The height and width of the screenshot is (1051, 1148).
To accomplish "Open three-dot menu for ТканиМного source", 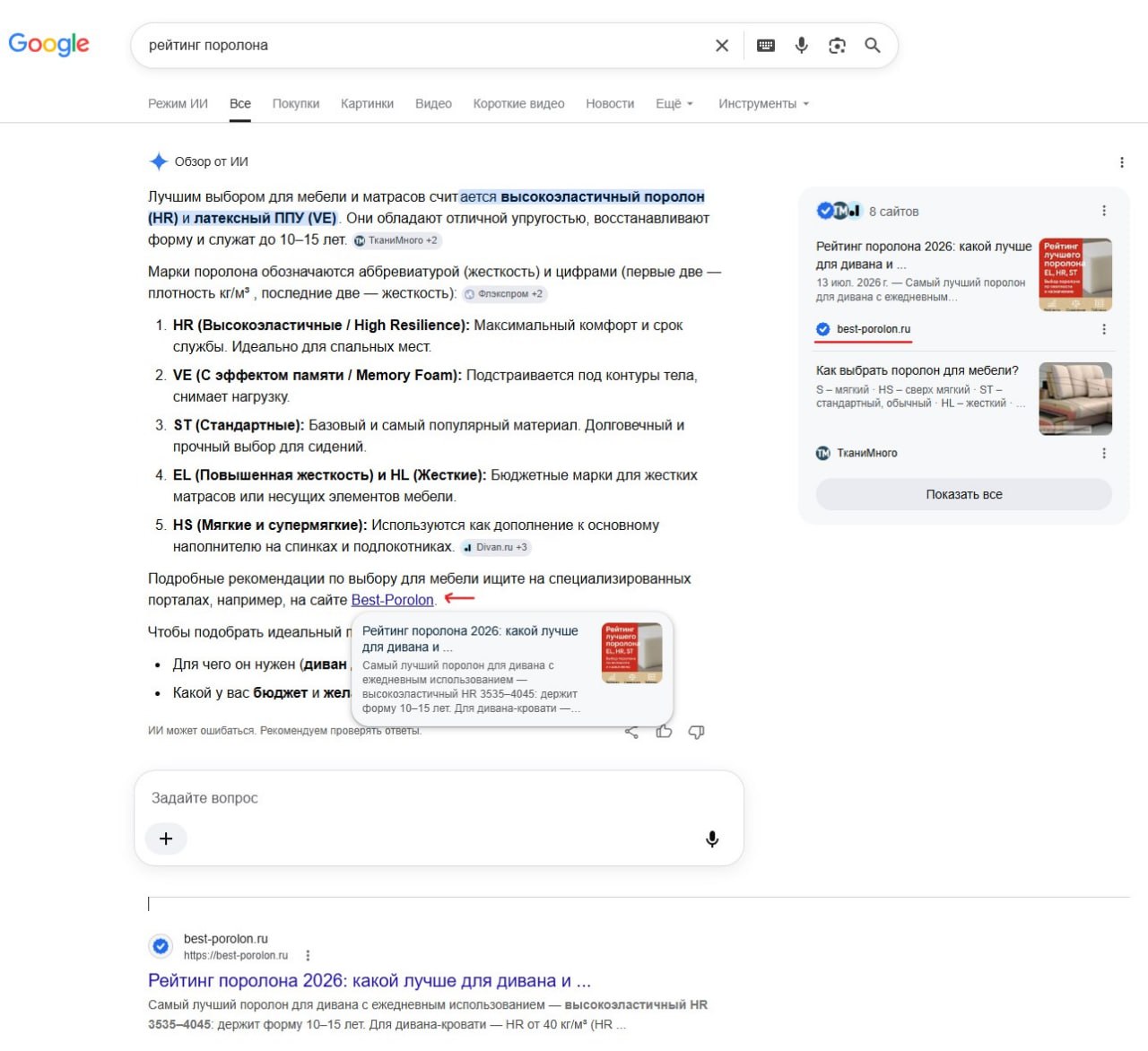I will (x=1104, y=453).
